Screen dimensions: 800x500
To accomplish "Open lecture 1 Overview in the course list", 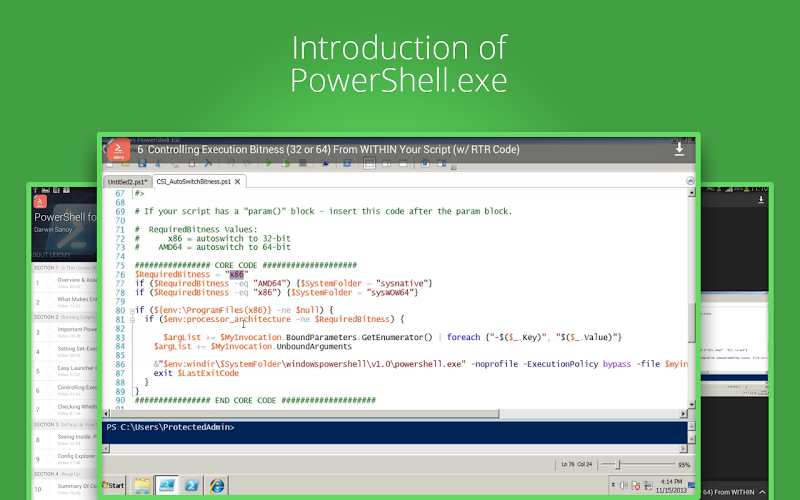I will pos(64,282).
